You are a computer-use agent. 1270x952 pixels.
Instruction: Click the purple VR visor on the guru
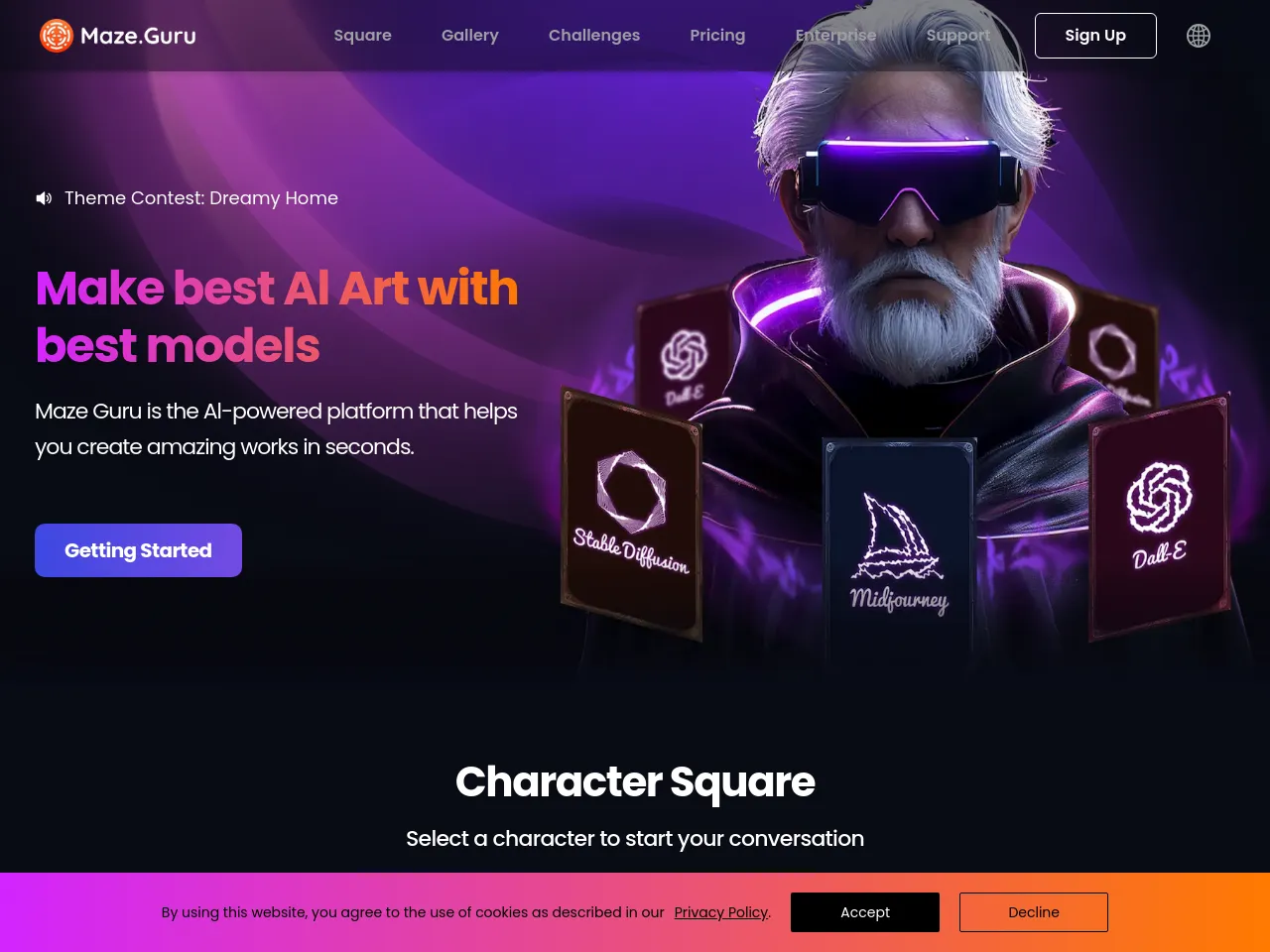pos(909,178)
